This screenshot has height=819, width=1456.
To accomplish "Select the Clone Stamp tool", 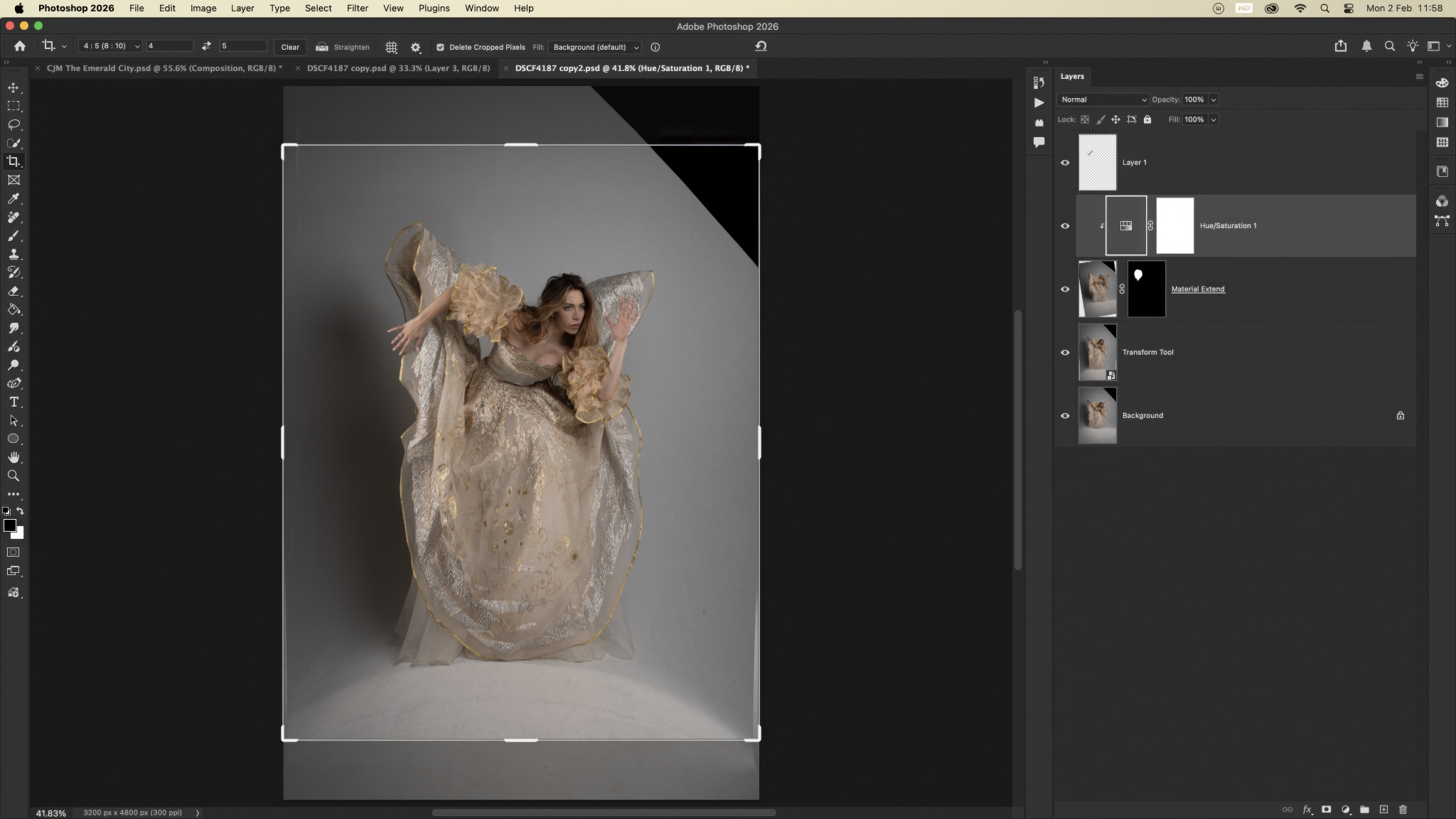I will coord(14,255).
